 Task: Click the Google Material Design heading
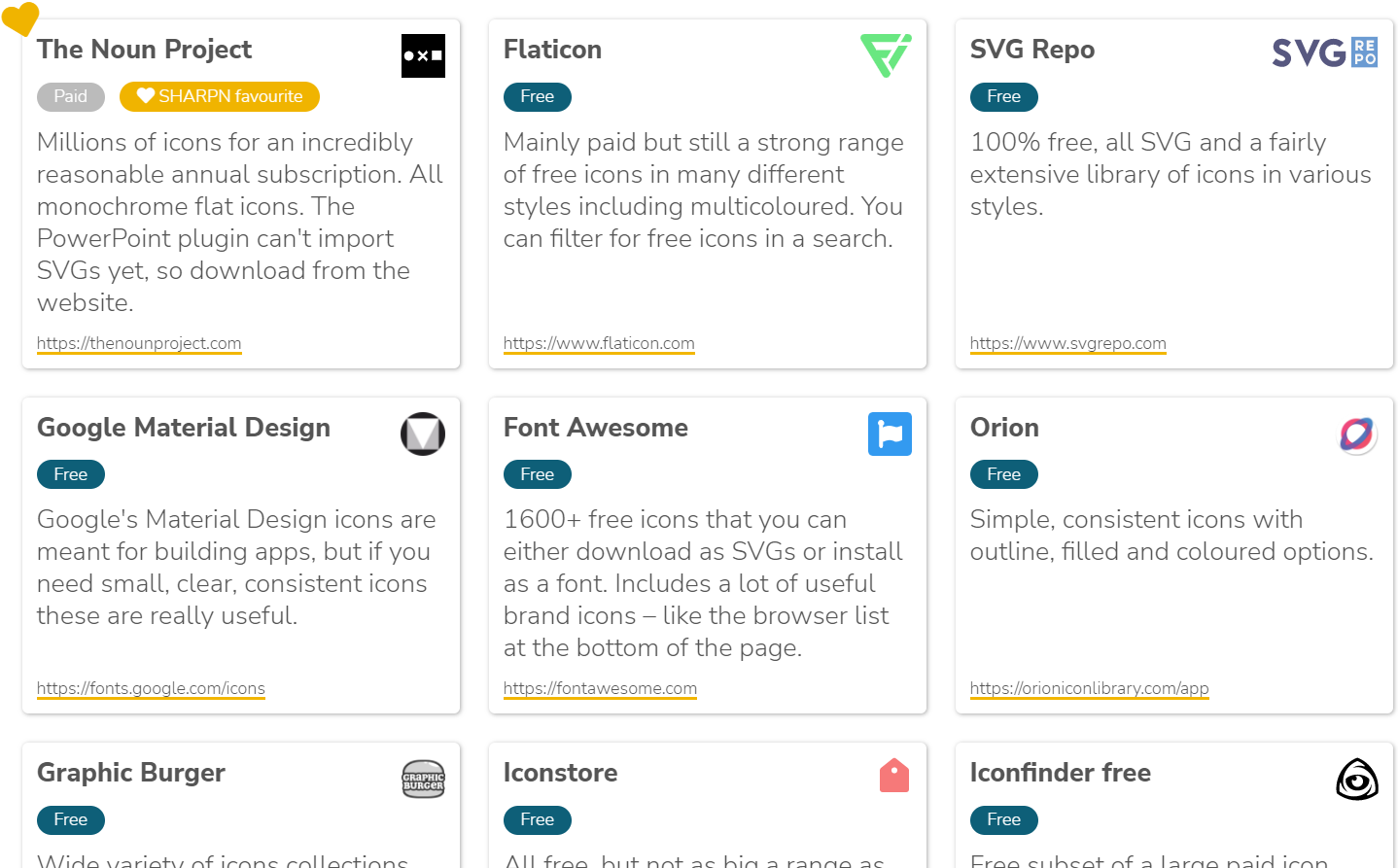[184, 428]
